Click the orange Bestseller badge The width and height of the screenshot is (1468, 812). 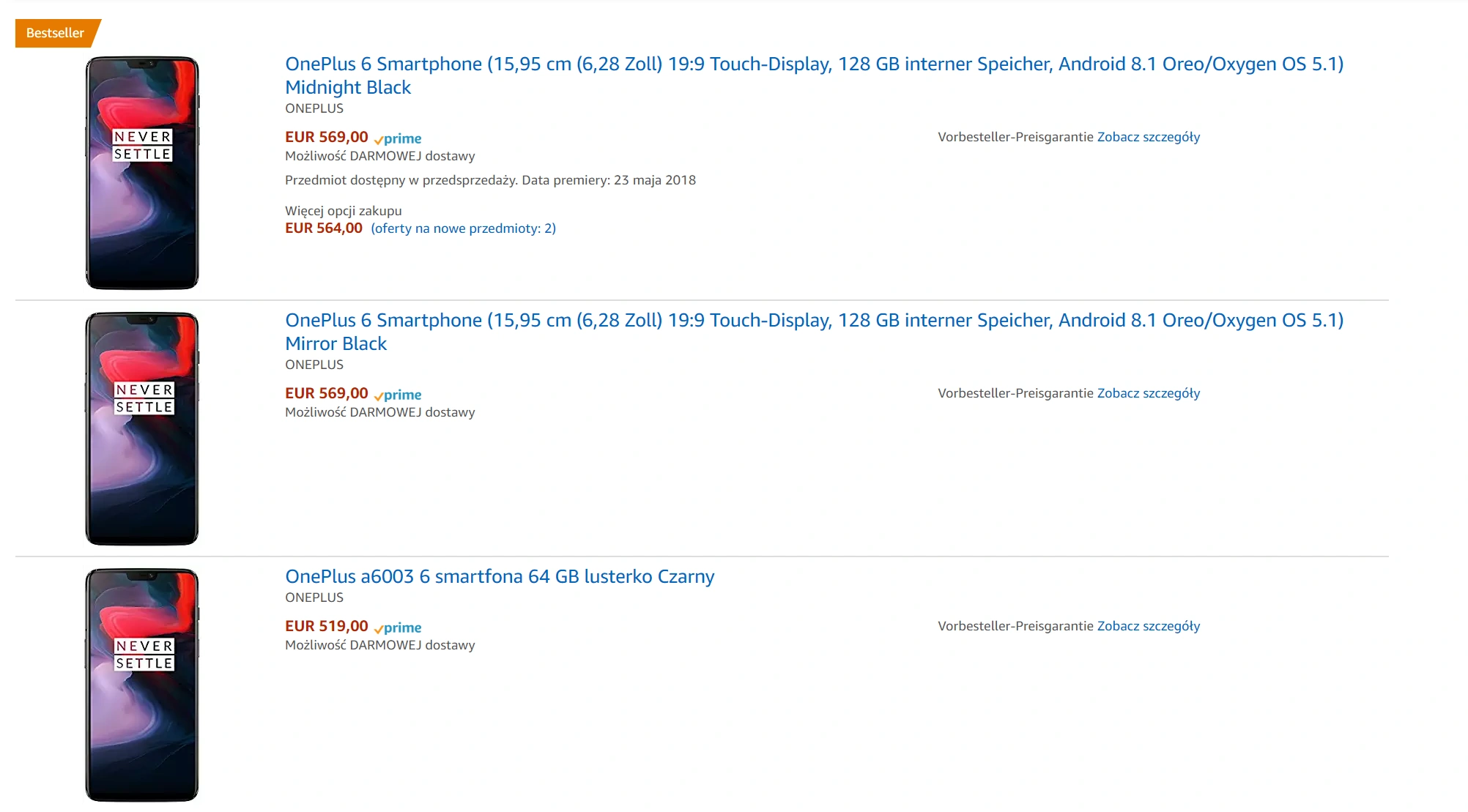point(57,33)
